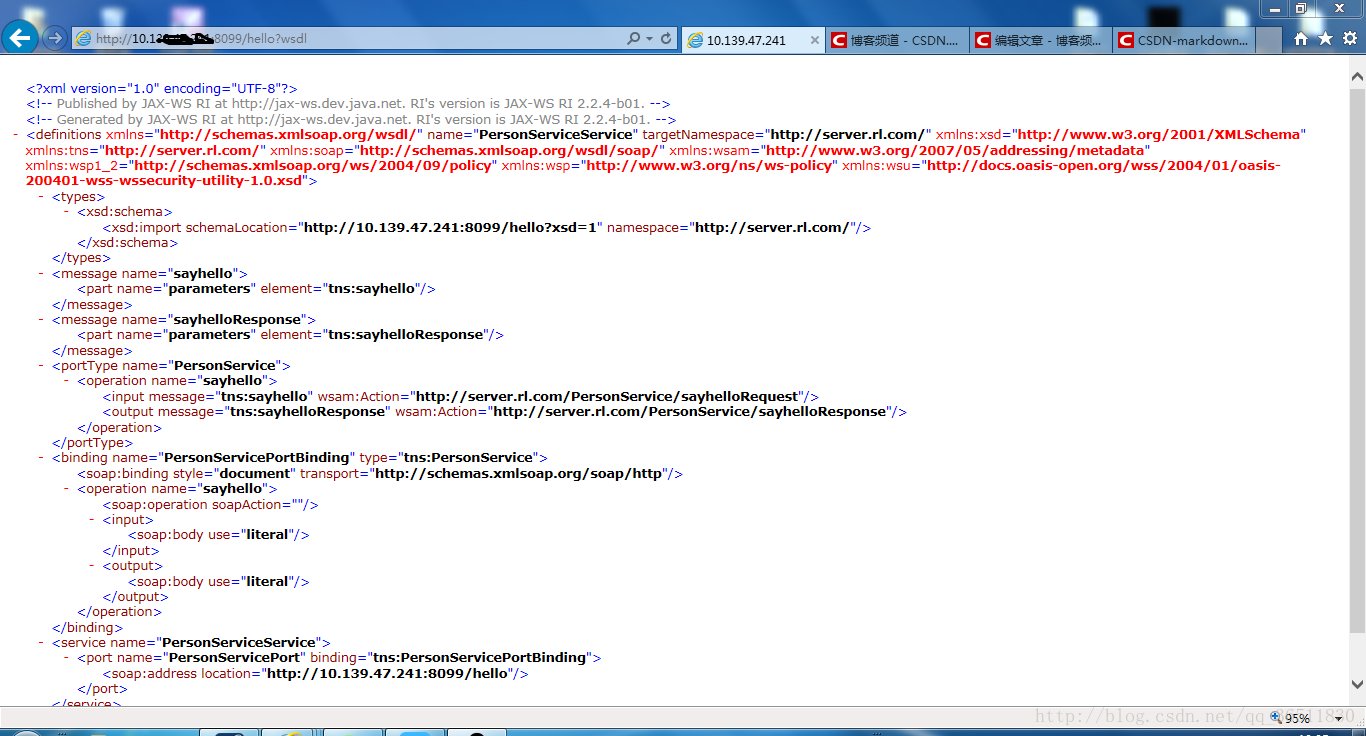1366x736 pixels.
Task: Switch to the CSDN-markdown tab
Action: point(1185,41)
